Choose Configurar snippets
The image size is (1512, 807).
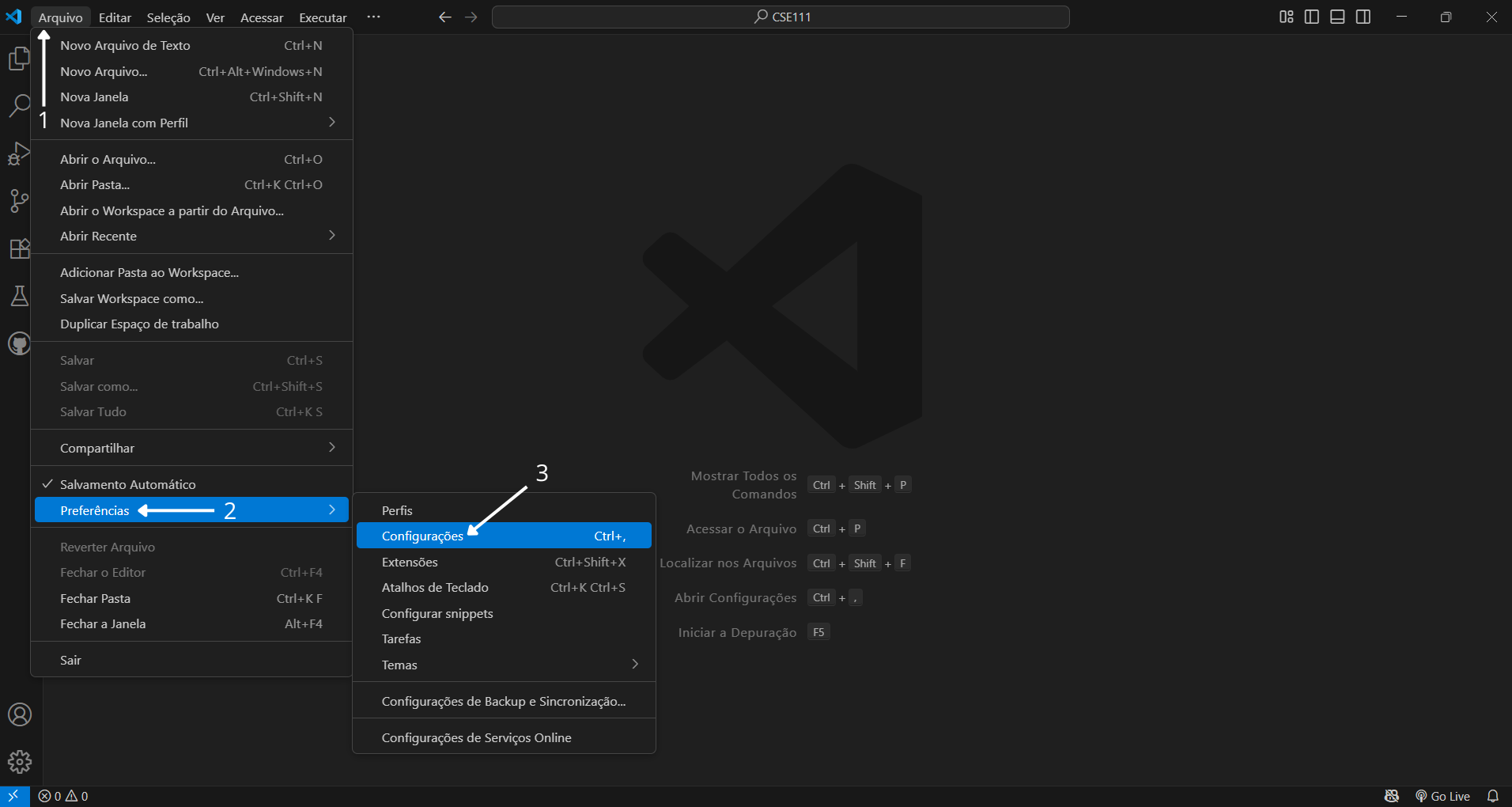(x=504, y=613)
